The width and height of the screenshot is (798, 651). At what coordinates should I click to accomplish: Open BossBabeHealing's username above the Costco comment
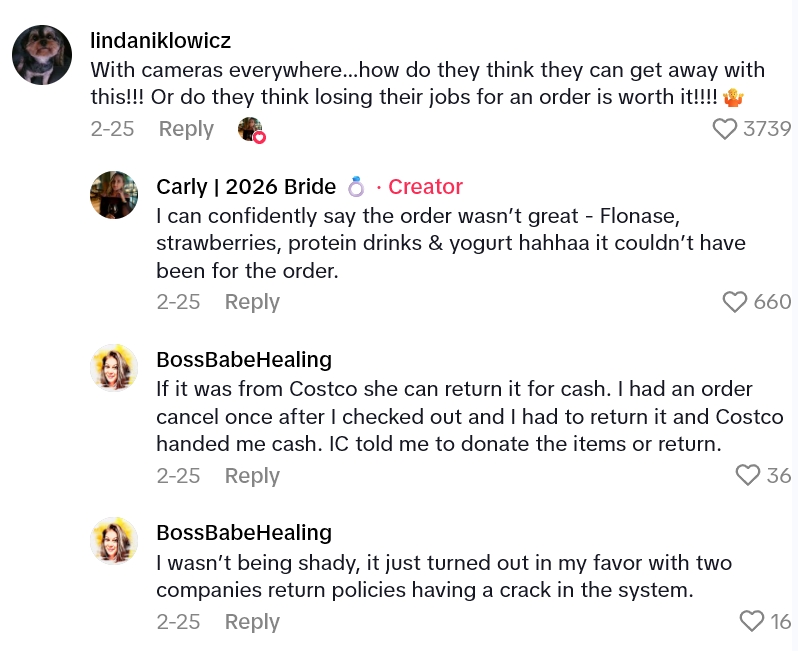tap(244, 359)
